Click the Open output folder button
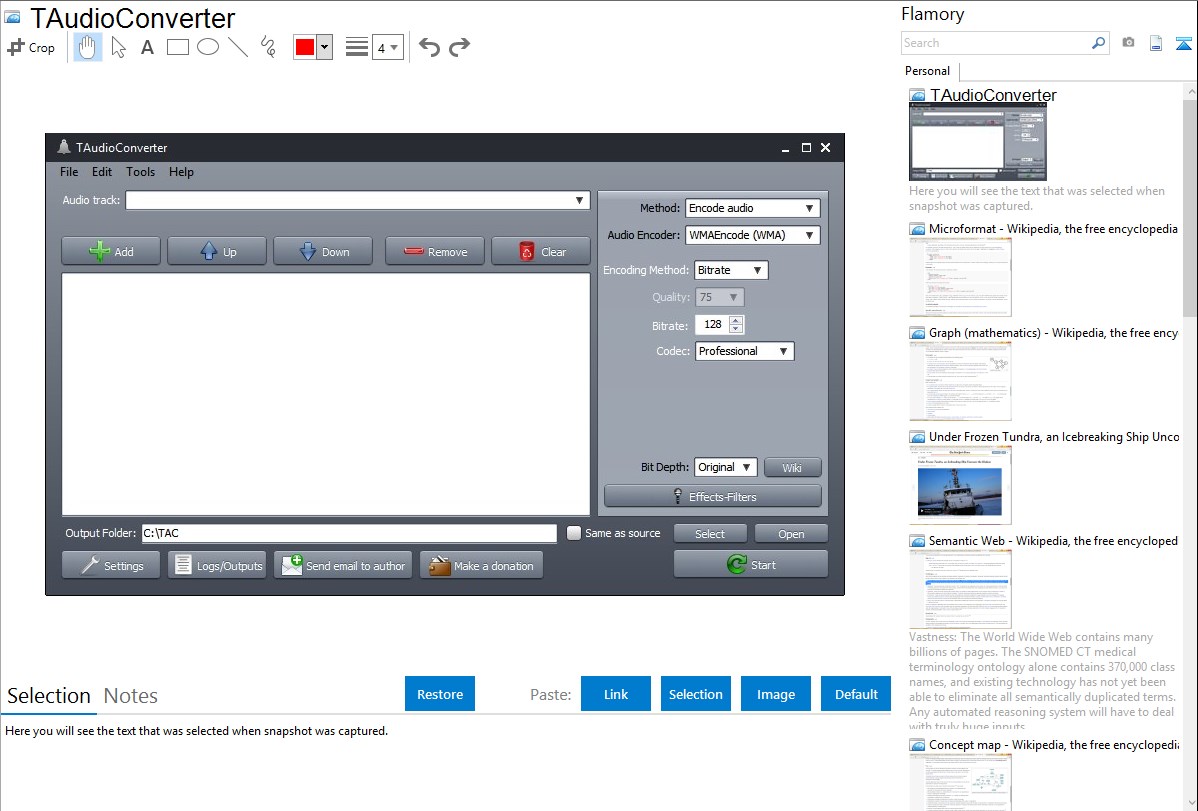The width and height of the screenshot is (1198, 811). (791, 534)
